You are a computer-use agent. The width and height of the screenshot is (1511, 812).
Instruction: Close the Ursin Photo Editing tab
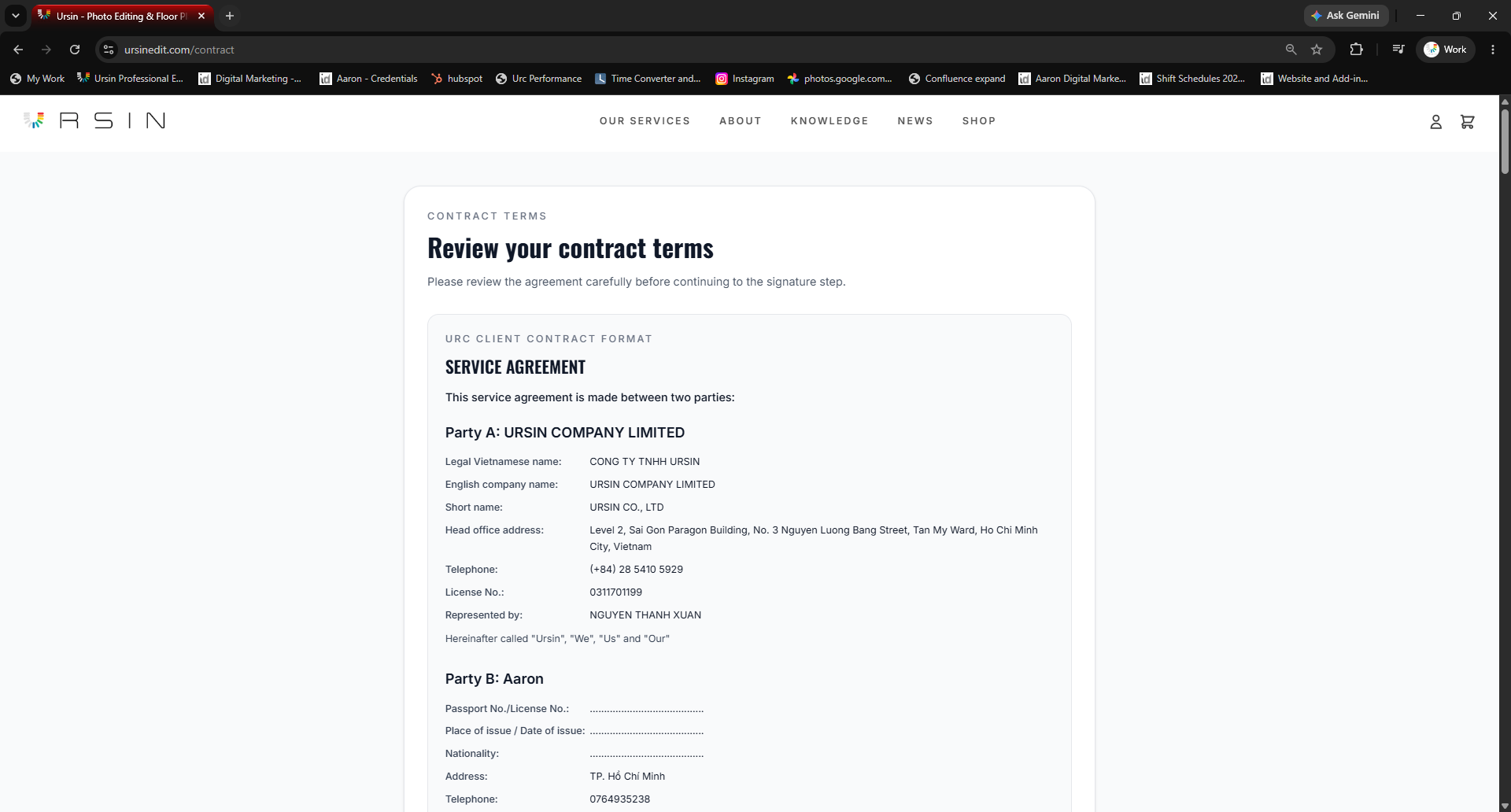tap(201, 16)
